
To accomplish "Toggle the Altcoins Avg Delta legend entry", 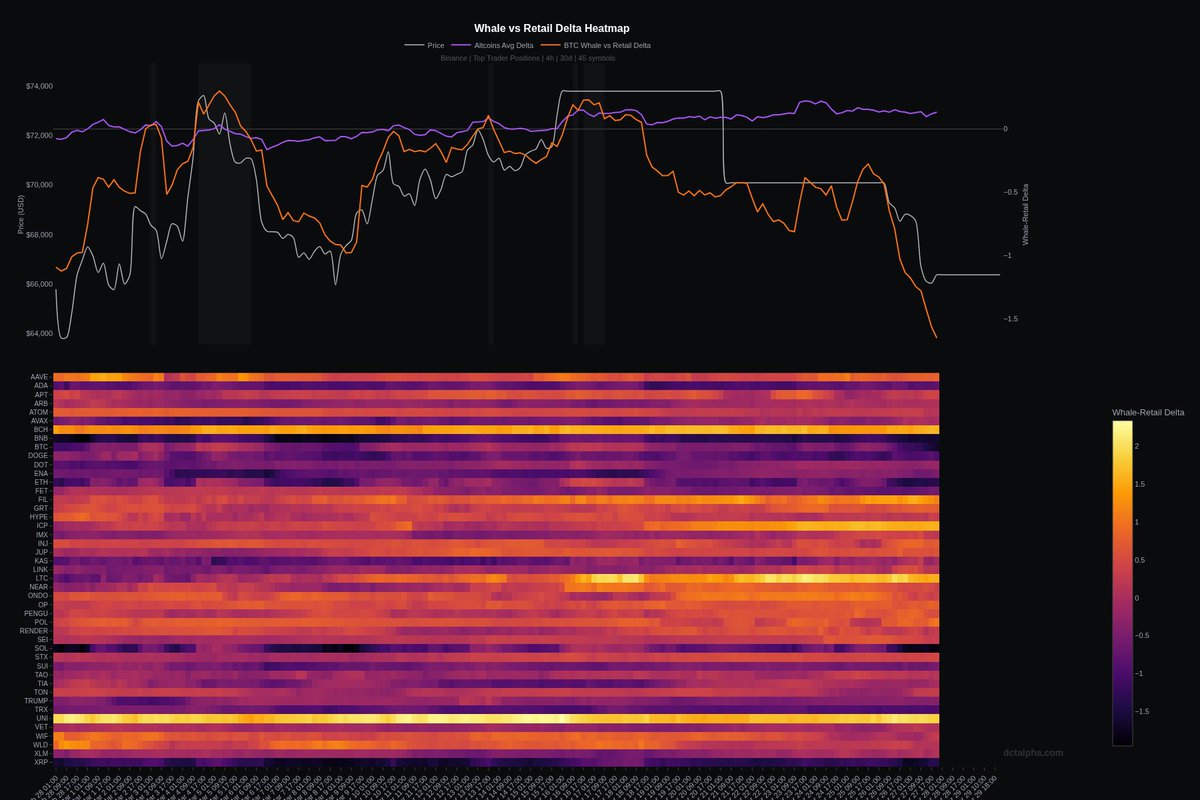I will click(492, 45).
